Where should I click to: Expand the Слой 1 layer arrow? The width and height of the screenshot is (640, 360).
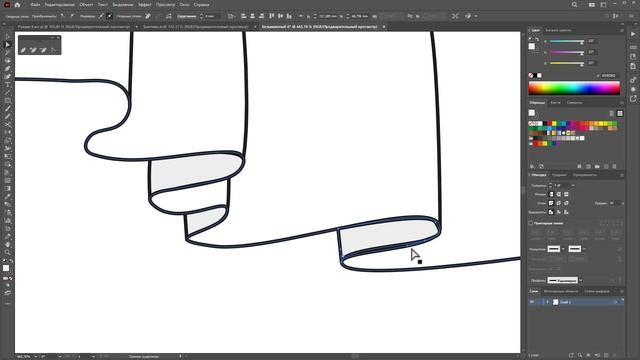pos(547,302)
